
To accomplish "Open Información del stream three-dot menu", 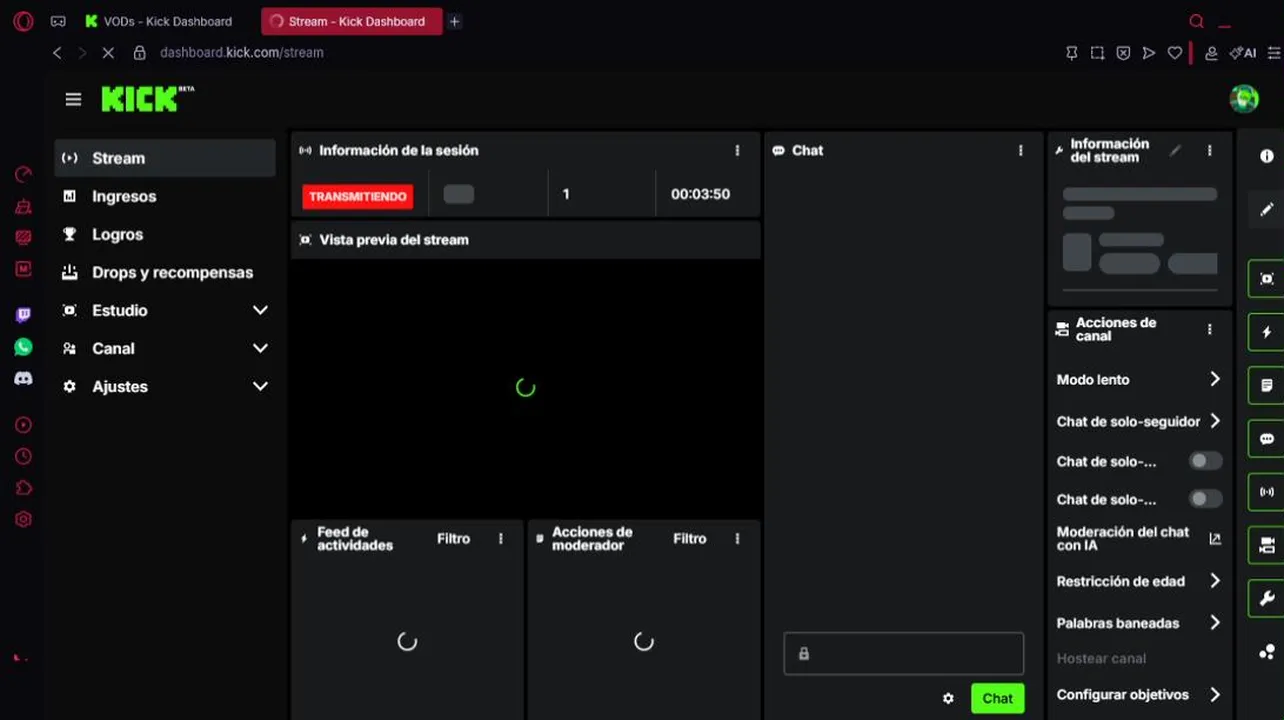I will pyautogui.click(x=1209, y=151).
